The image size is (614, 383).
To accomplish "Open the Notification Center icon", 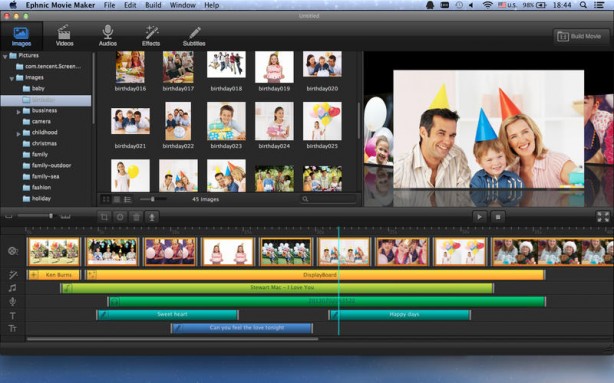I will (599, 5).
